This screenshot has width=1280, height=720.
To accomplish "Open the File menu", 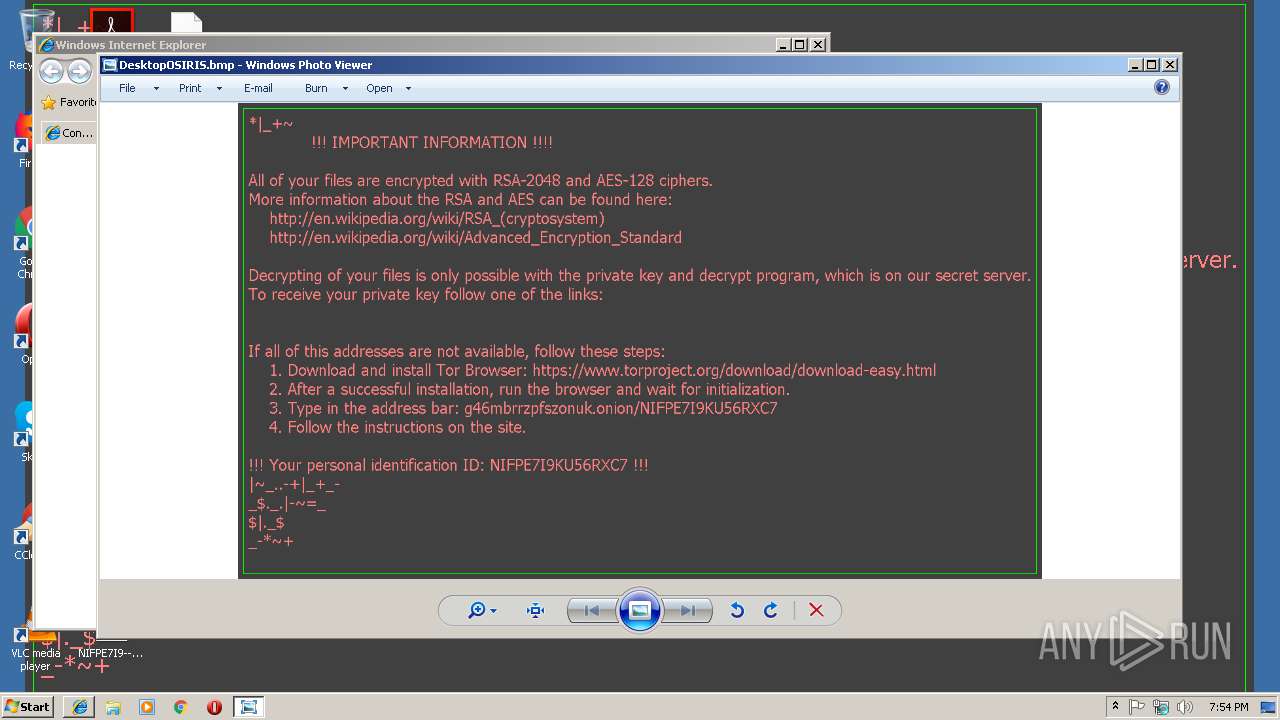I will (x=127, y=88).
